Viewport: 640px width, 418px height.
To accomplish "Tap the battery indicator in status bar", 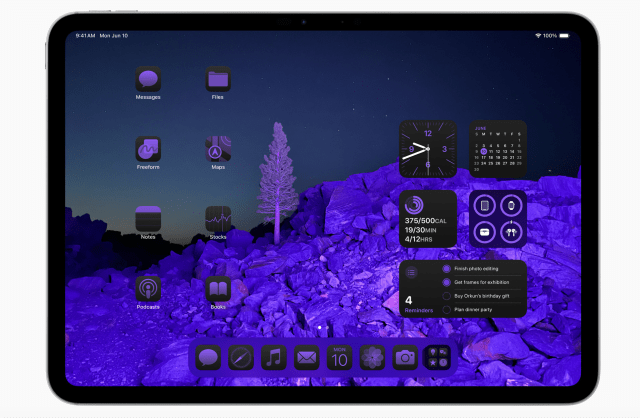I will (564, 36).
